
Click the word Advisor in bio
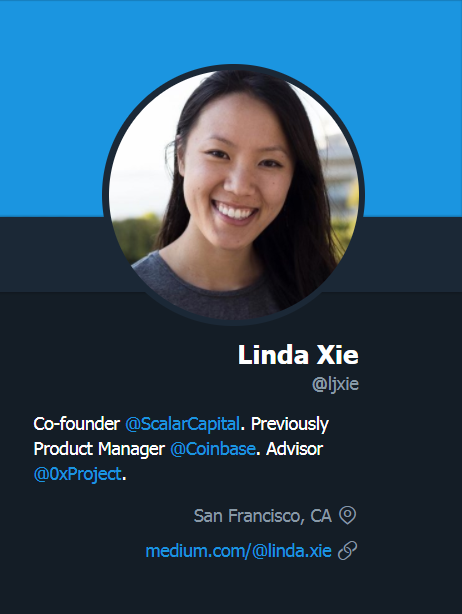click(x=294, y=449)
